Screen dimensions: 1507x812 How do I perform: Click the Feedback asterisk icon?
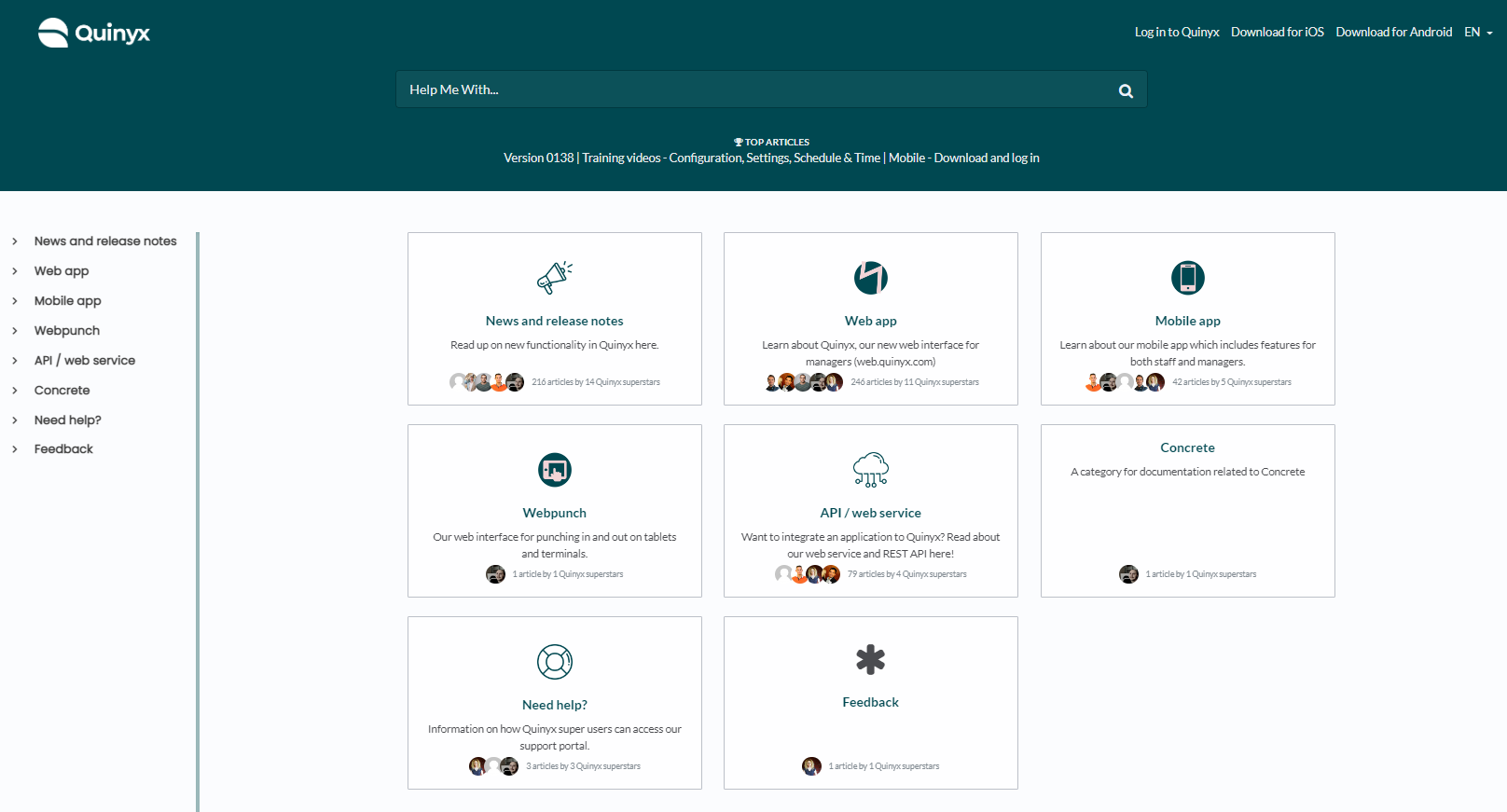click(x=871, y=660)
